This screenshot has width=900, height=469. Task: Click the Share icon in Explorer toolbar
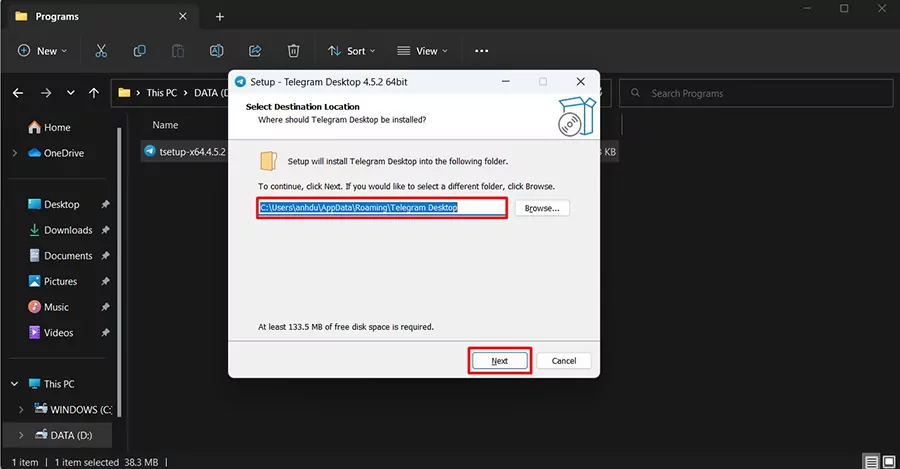(x=255, y=51)
